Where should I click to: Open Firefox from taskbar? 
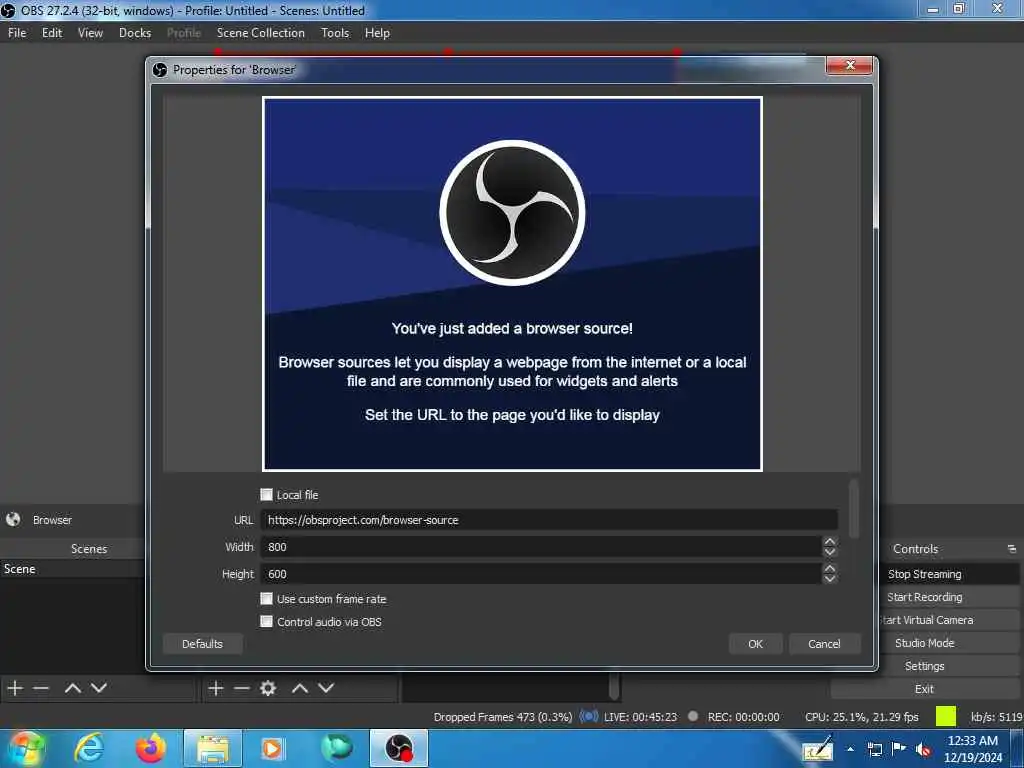(151, 748)
